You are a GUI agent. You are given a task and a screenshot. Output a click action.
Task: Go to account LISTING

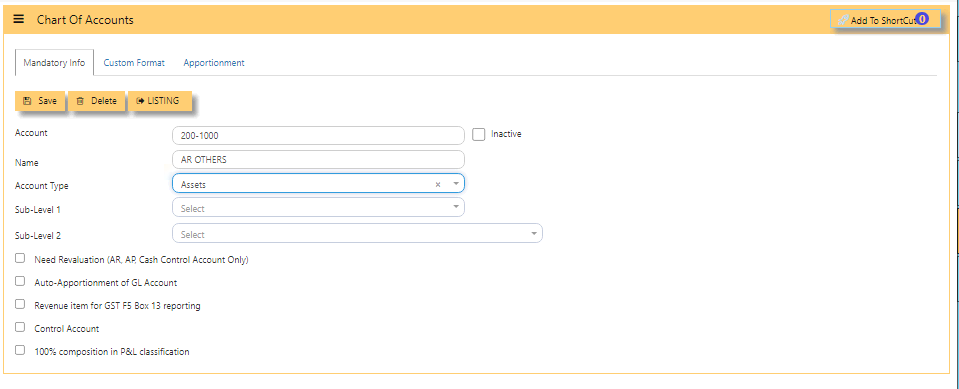pyautogui.click(x=160, y=101)
